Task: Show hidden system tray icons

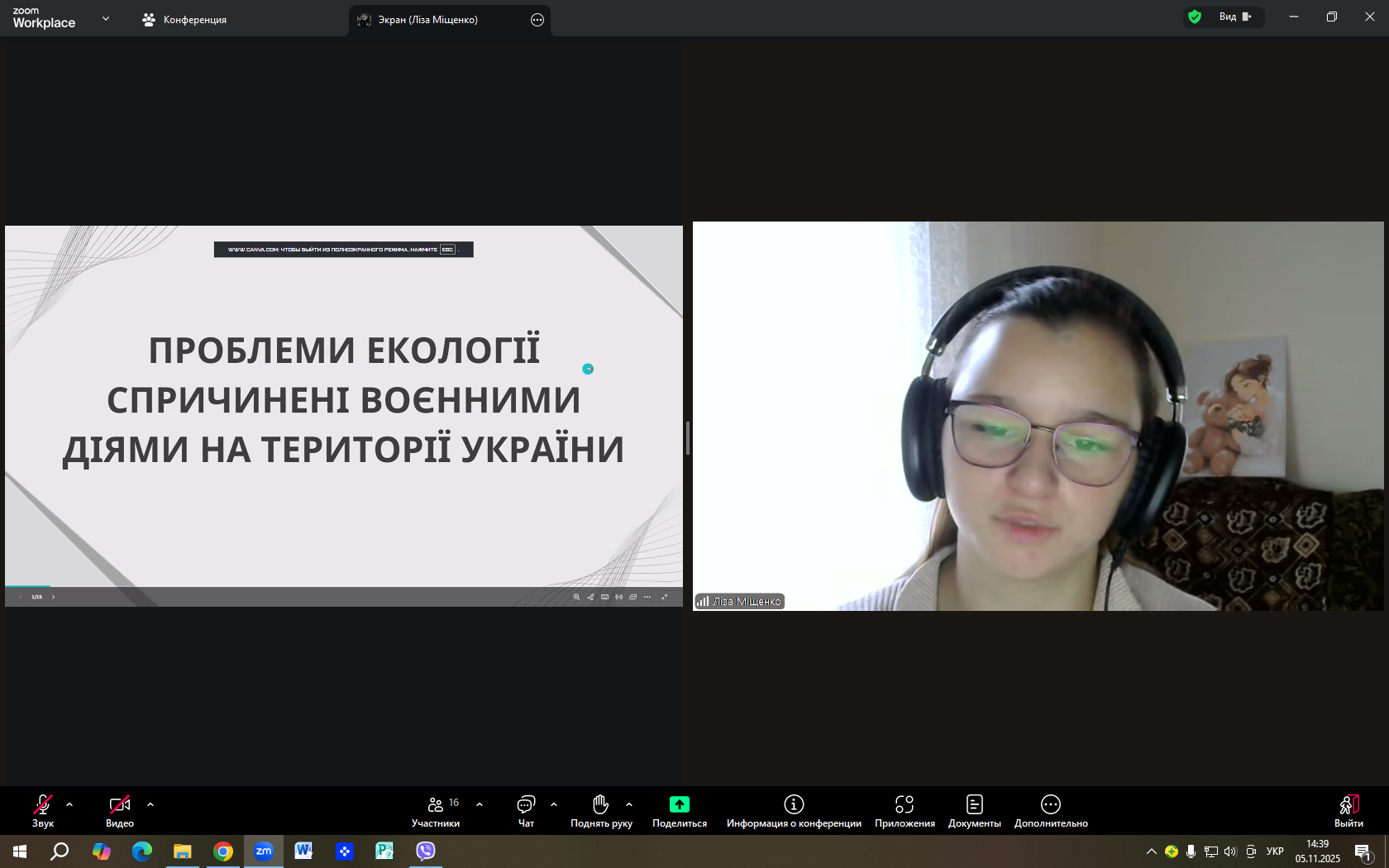Action: point(1151,851)
